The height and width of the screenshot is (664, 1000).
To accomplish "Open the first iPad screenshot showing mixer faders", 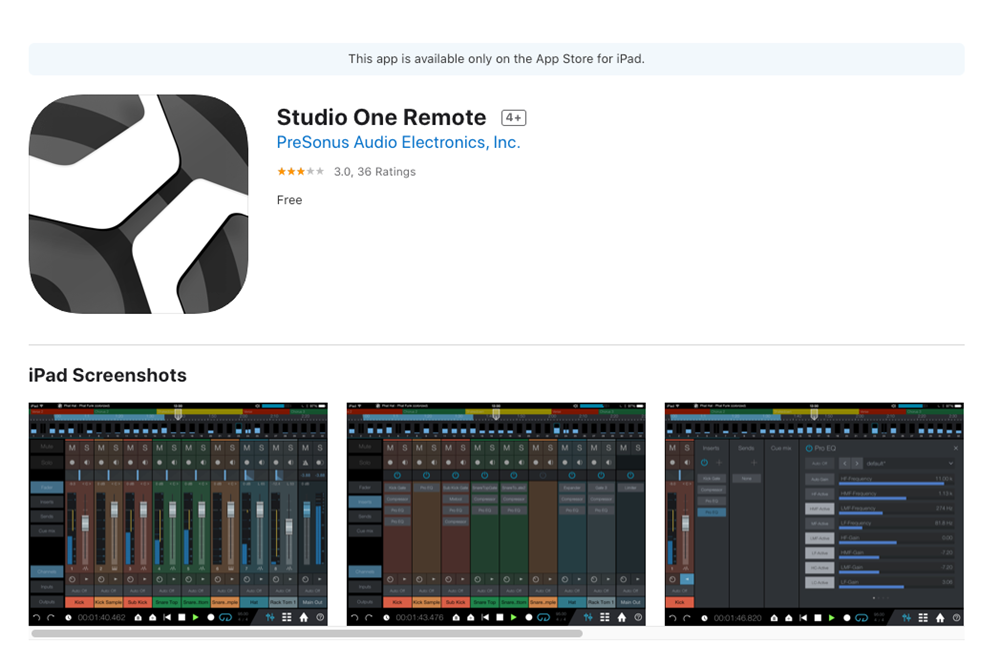I will [x=178, y=514].
